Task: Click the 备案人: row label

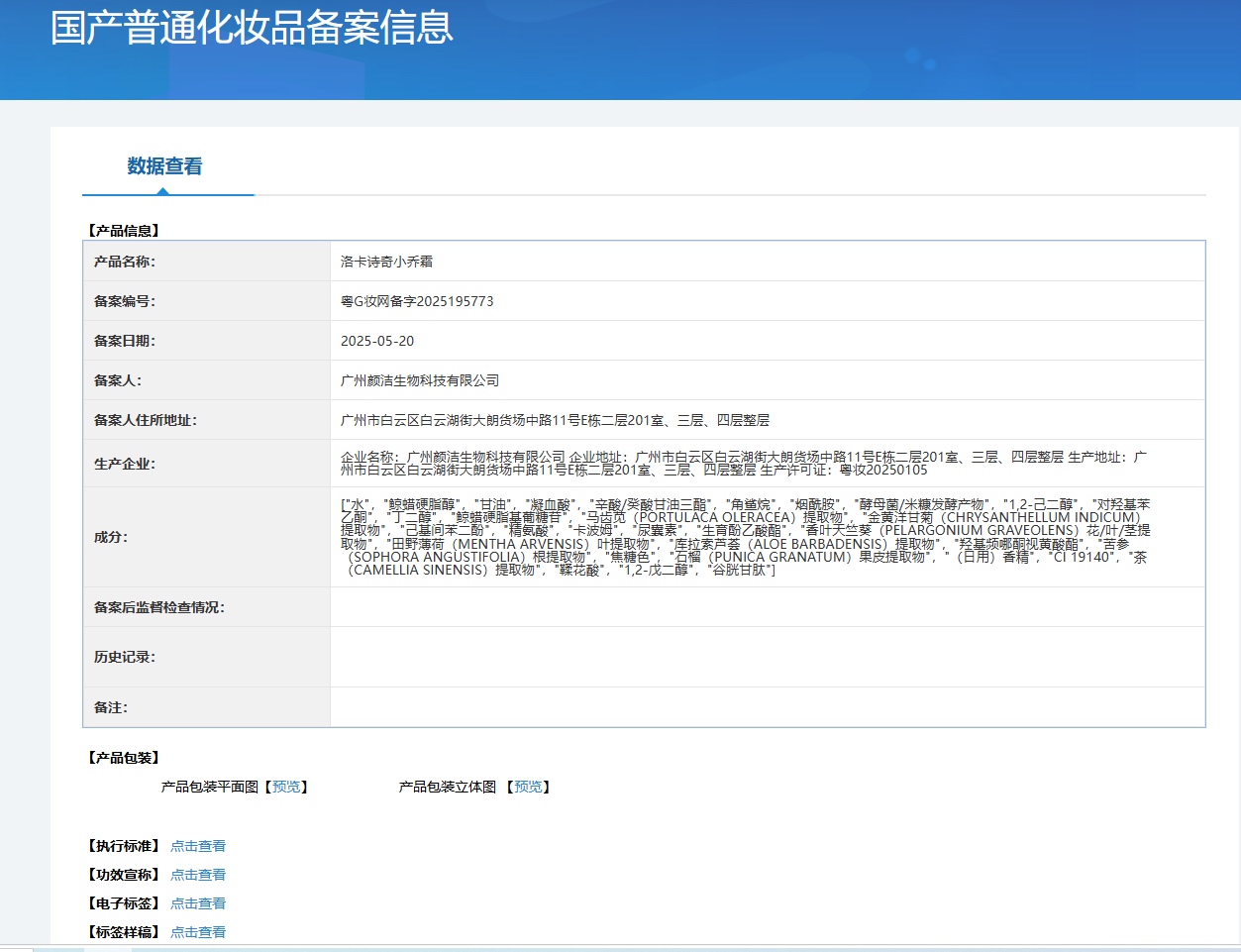Action: pyautogui.click(x=118, y=380)
